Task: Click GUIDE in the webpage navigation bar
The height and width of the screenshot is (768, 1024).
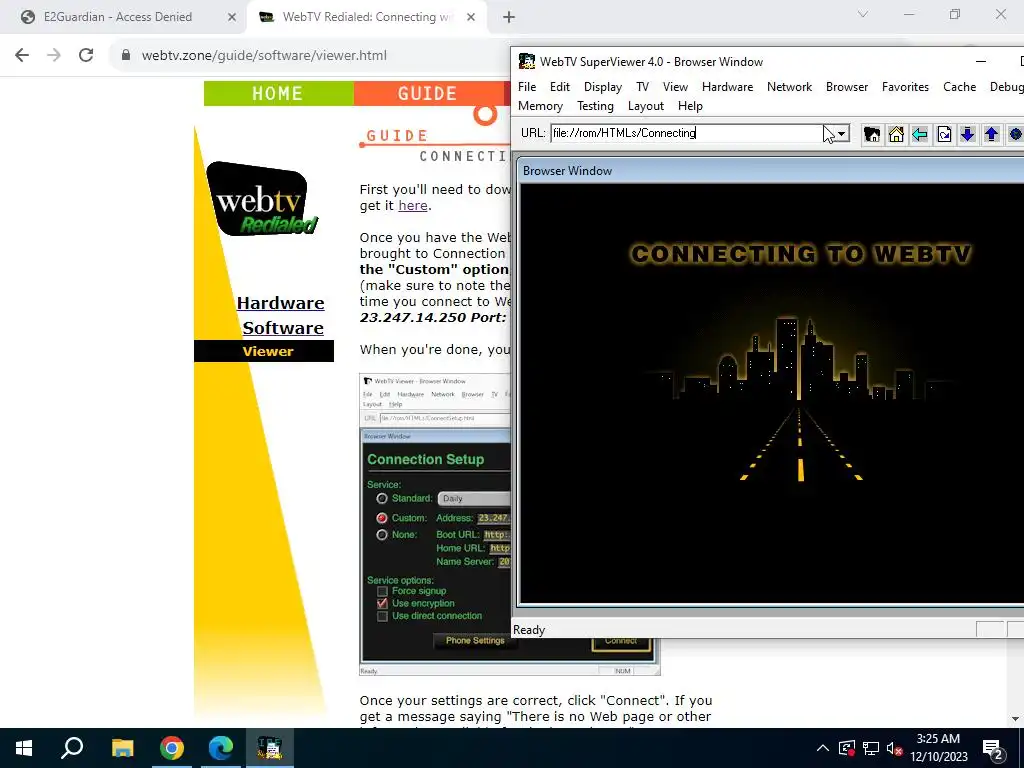Action: [428, 93]
